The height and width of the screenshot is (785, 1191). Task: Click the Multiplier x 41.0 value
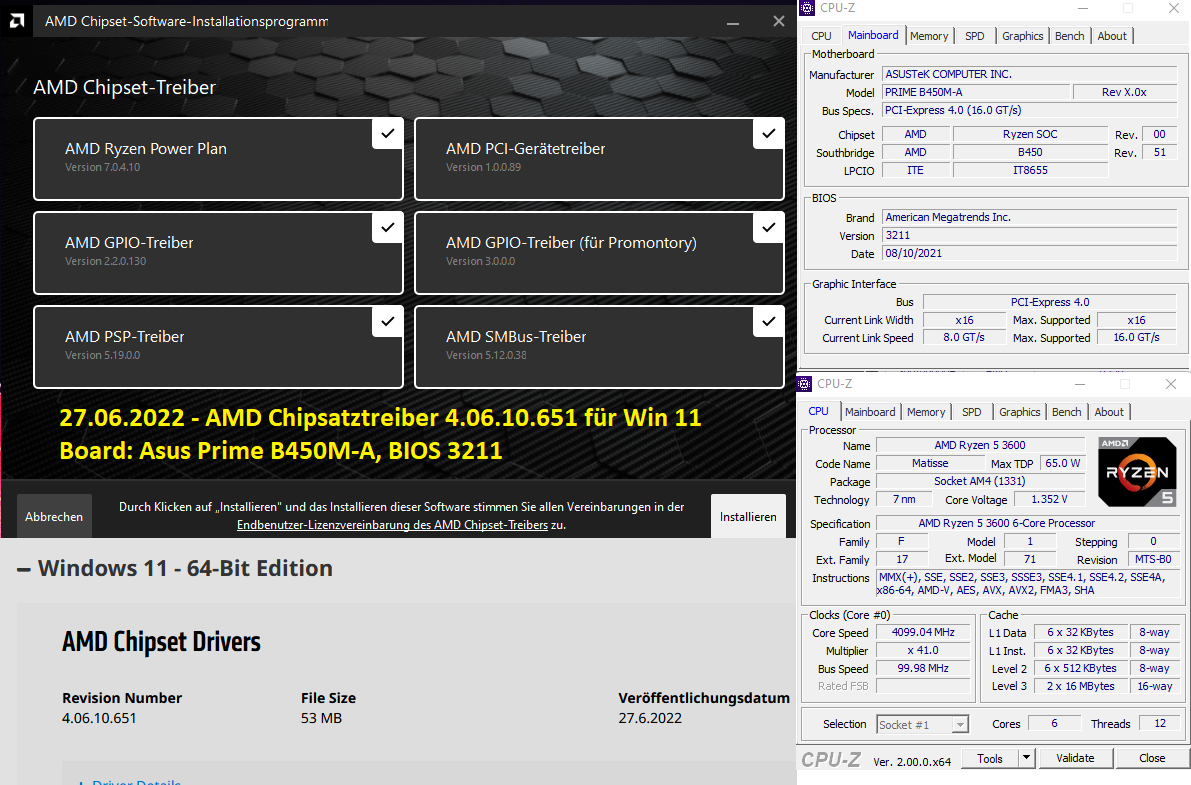(x=923, y=650)
